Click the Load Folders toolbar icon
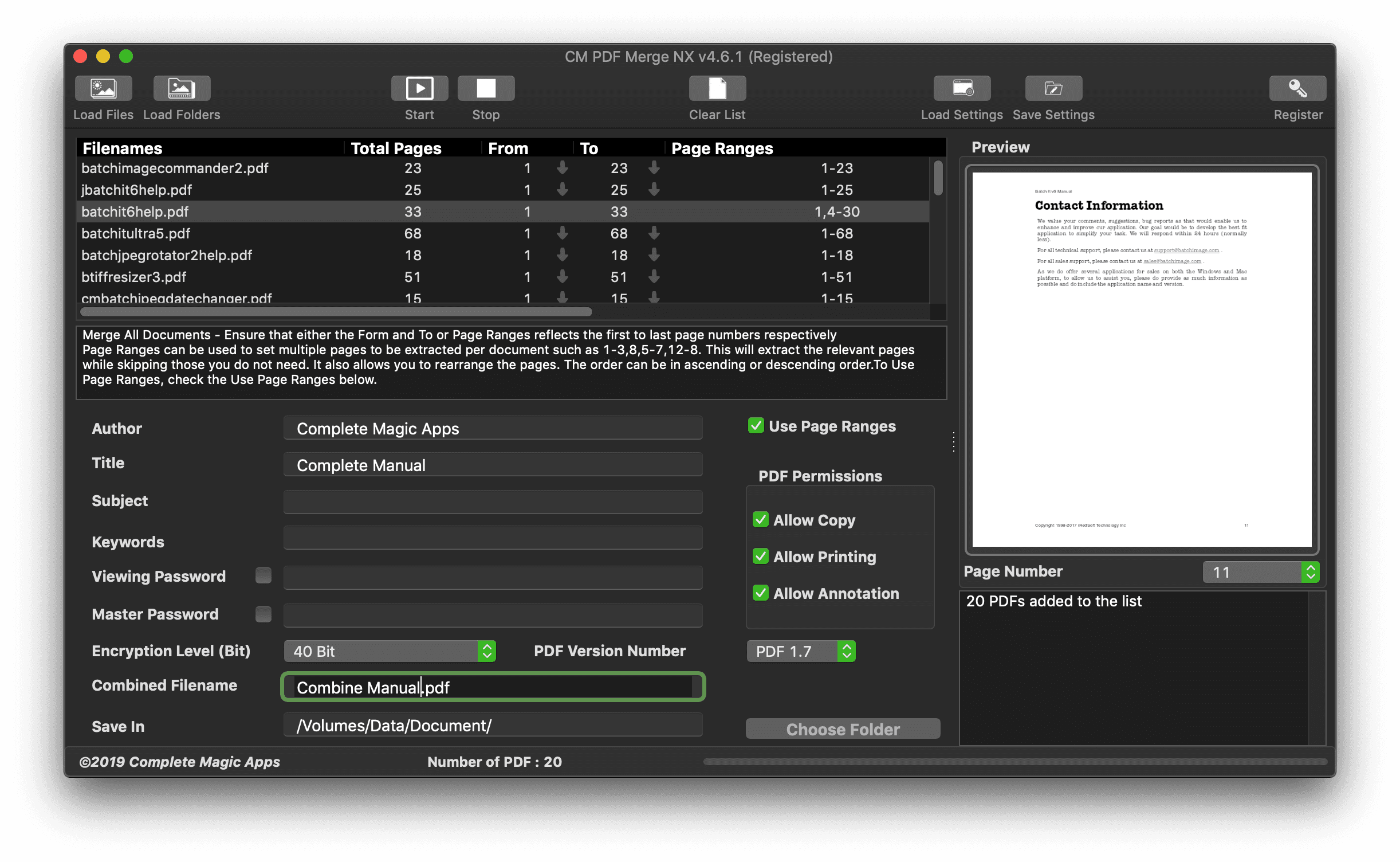1400x862 pixels. [x=182, y=88]
